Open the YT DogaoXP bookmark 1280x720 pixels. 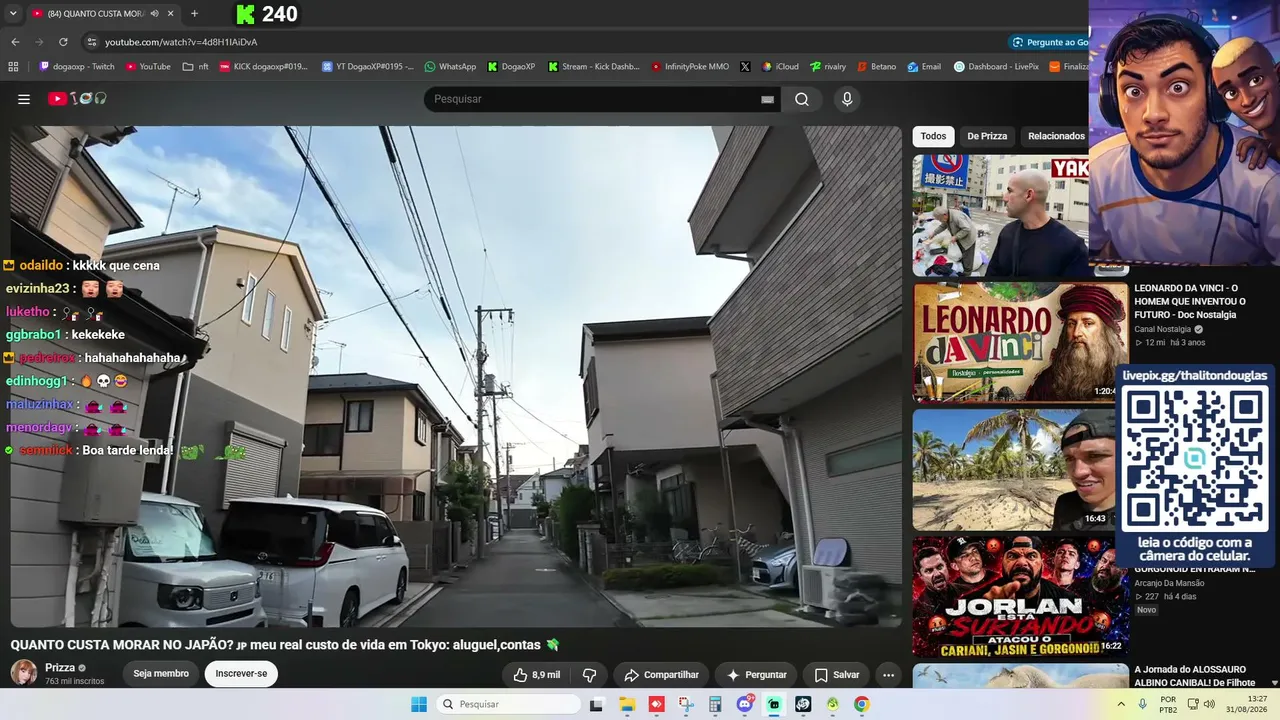[x=367, y=67]
